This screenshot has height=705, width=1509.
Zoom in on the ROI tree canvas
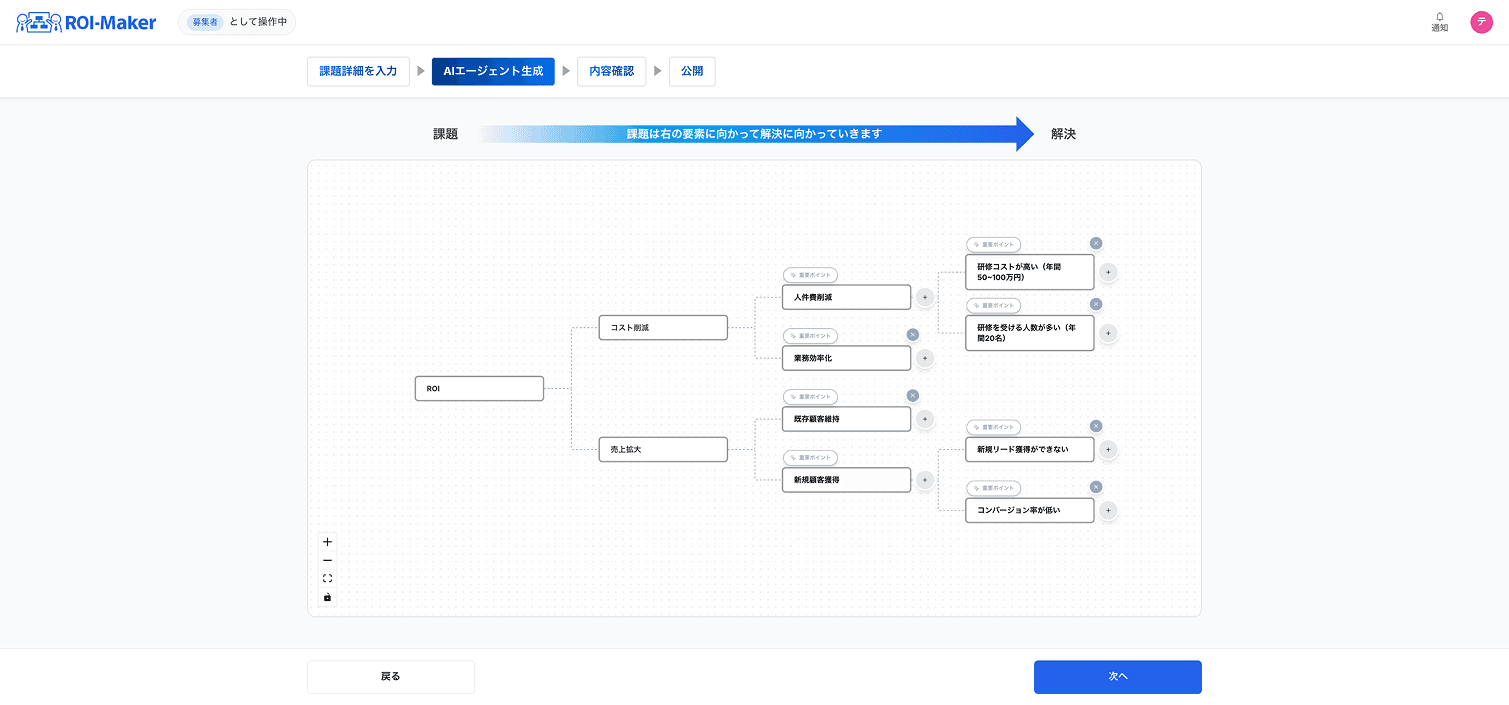pyautogui.click(x=327, y=542)
